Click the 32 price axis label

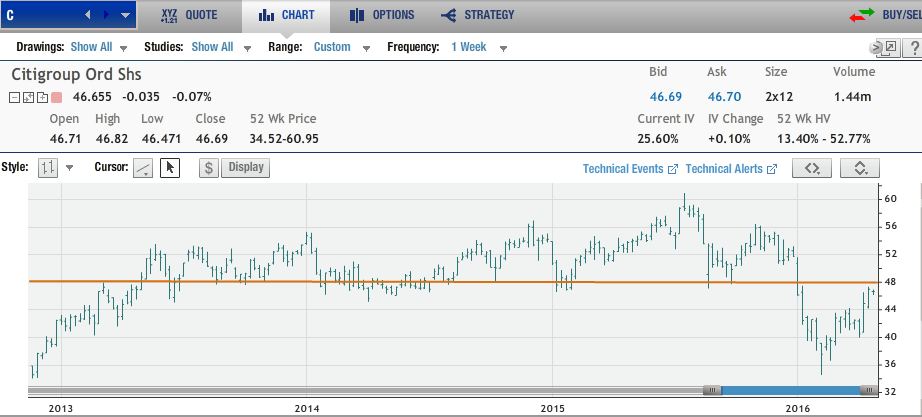tap(890, 392)
